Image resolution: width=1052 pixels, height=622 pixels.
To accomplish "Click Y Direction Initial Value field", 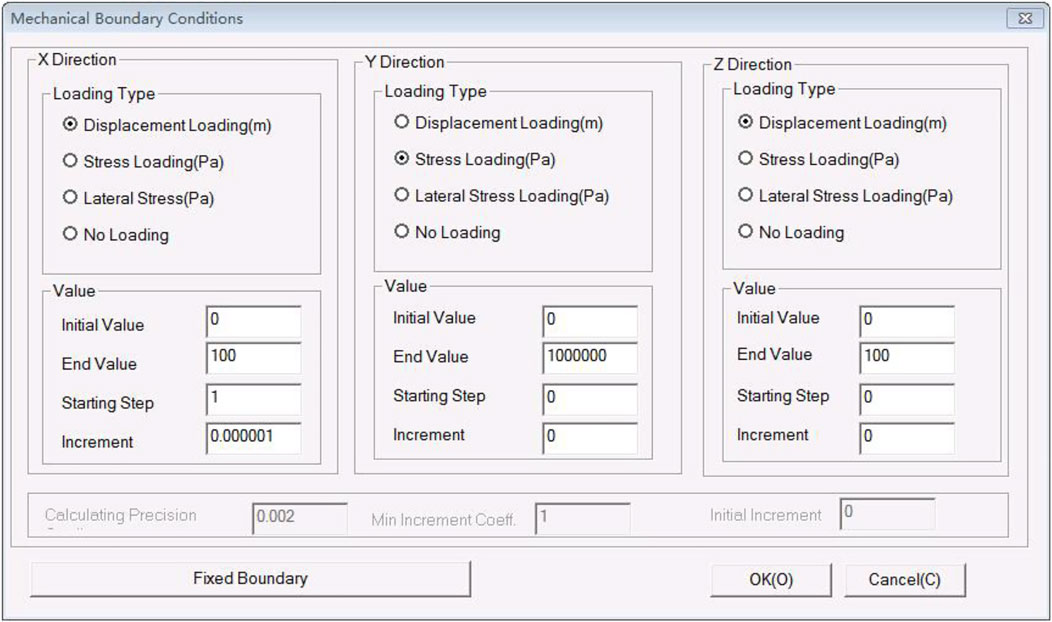I will 590,321.
